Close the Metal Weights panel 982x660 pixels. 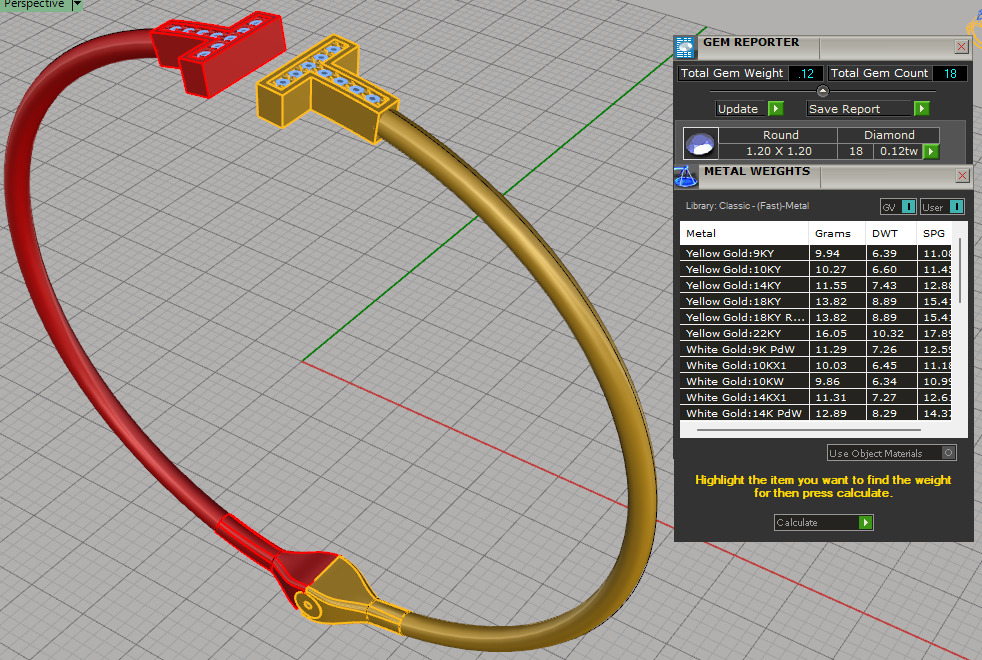(963, 175)
